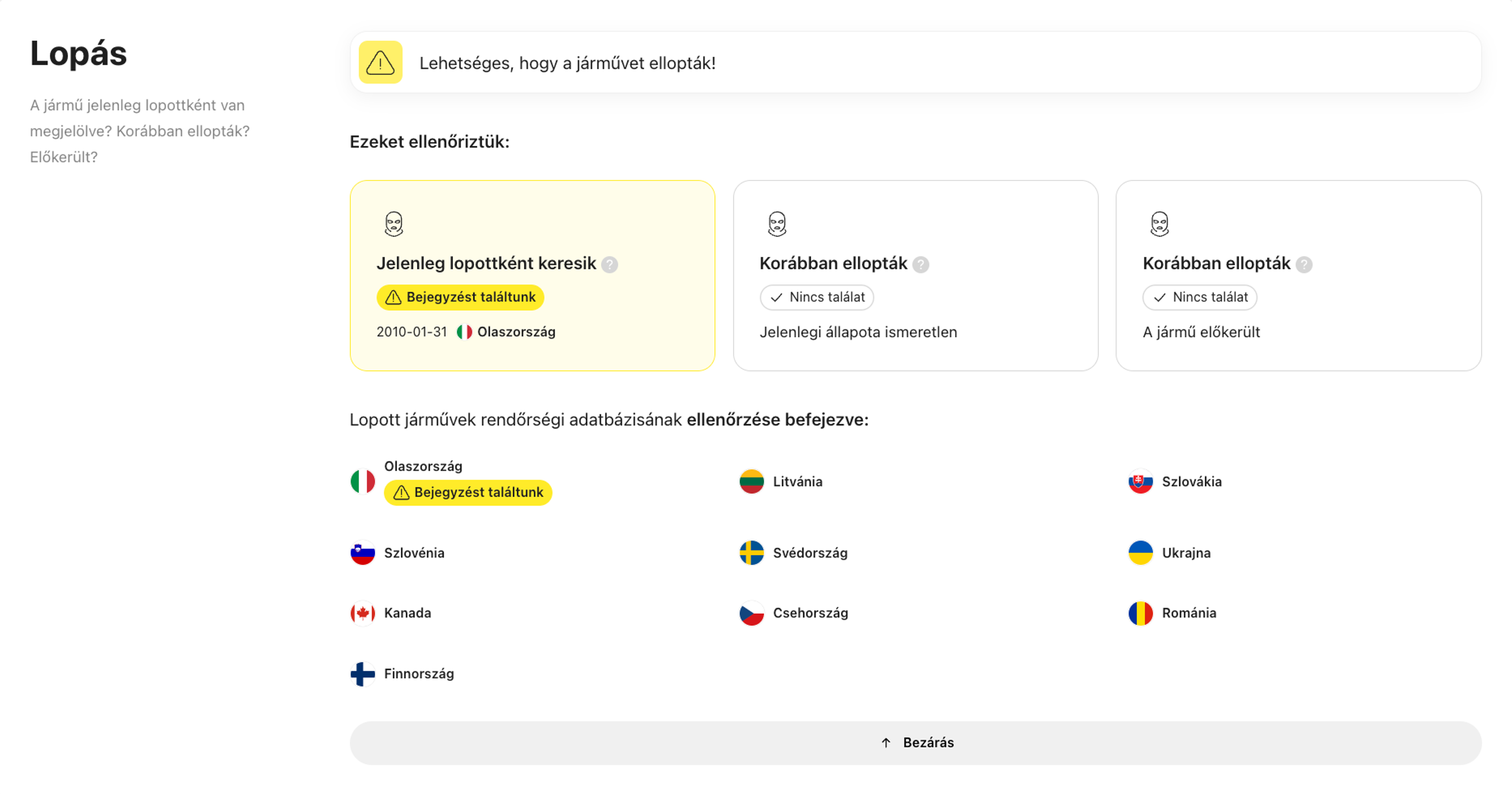Click the yellow warning triangle icon in banner

click(380, 62)
